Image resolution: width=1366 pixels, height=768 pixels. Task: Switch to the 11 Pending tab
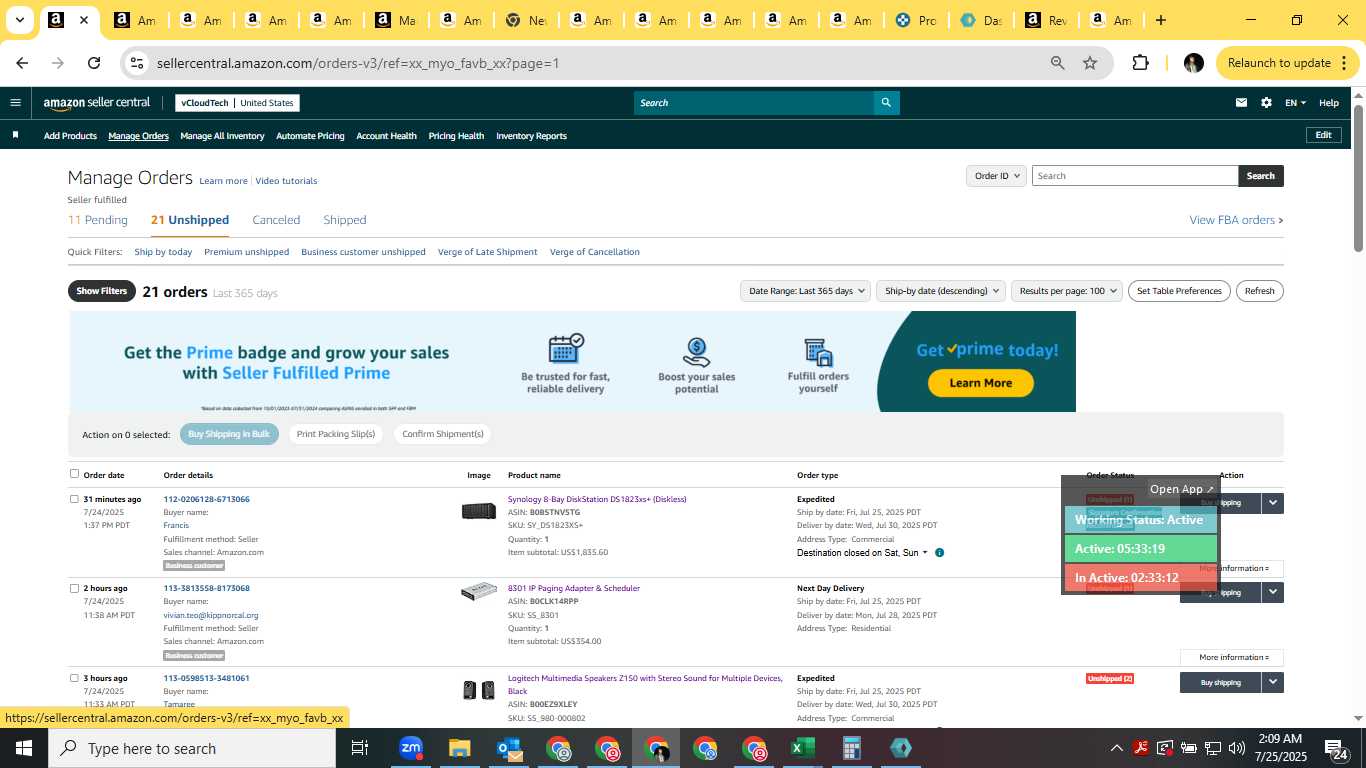coord(98,220)
